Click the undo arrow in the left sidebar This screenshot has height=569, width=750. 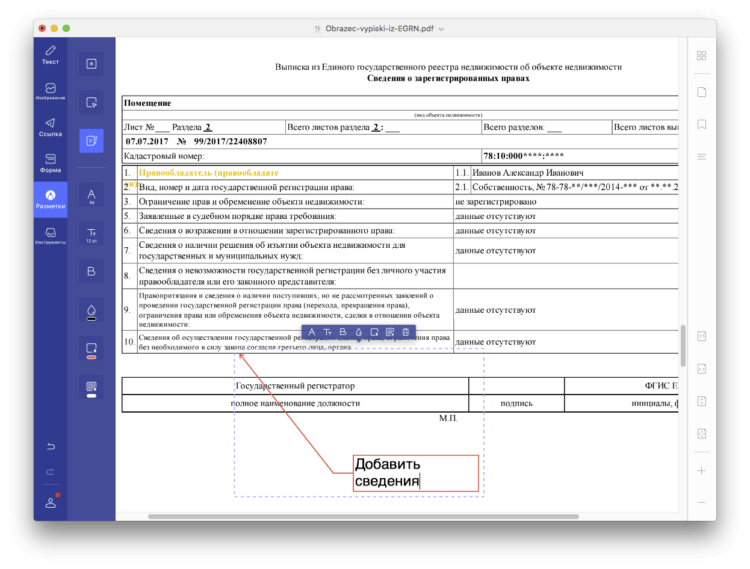[50, 446]
